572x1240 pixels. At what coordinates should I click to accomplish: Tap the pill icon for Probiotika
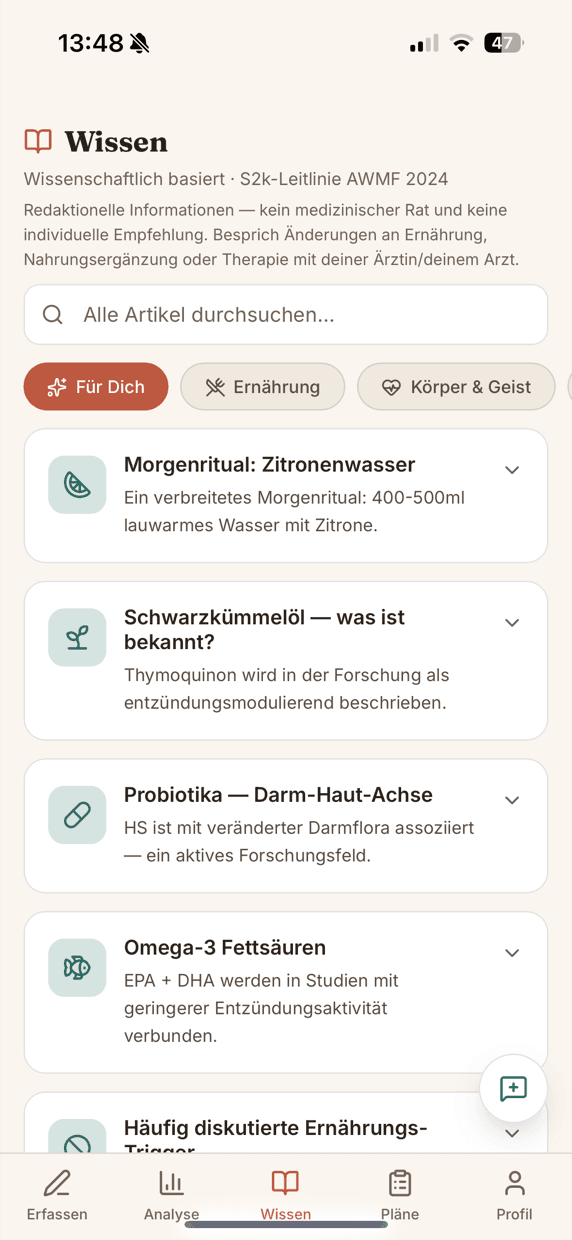click(77, 815)
